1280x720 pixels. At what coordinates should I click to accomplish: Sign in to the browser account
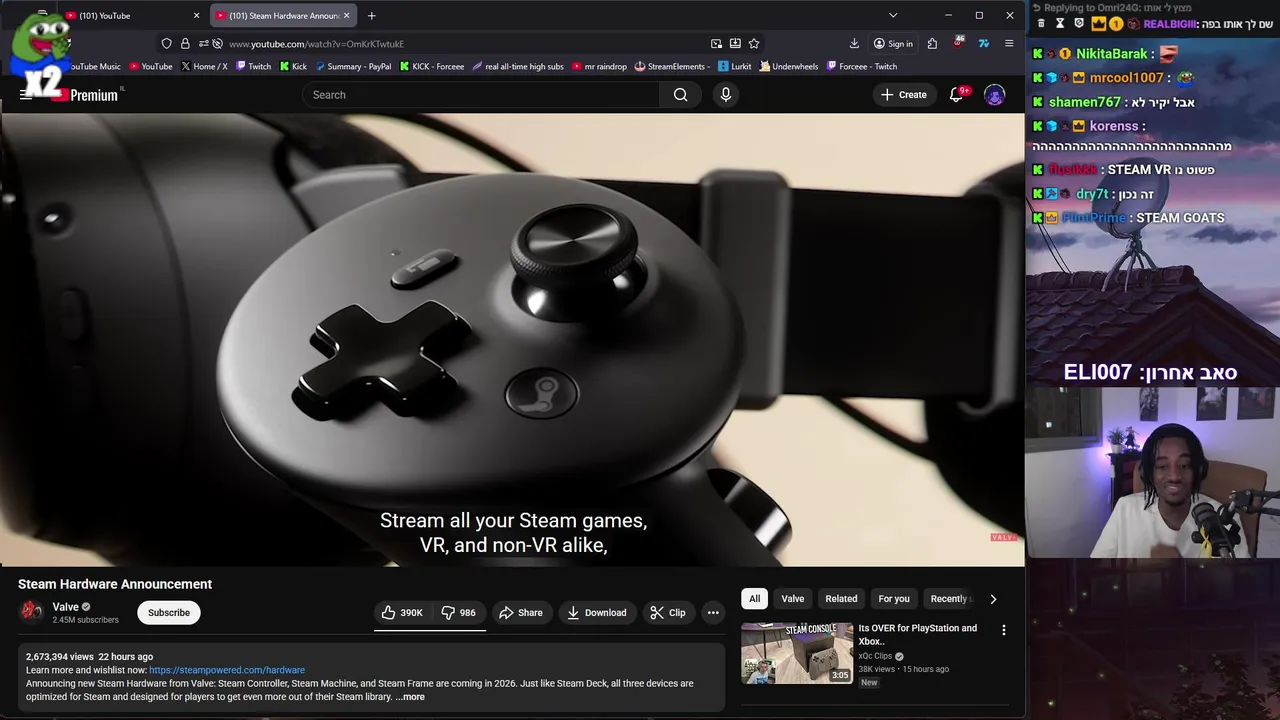coord(893,44)
